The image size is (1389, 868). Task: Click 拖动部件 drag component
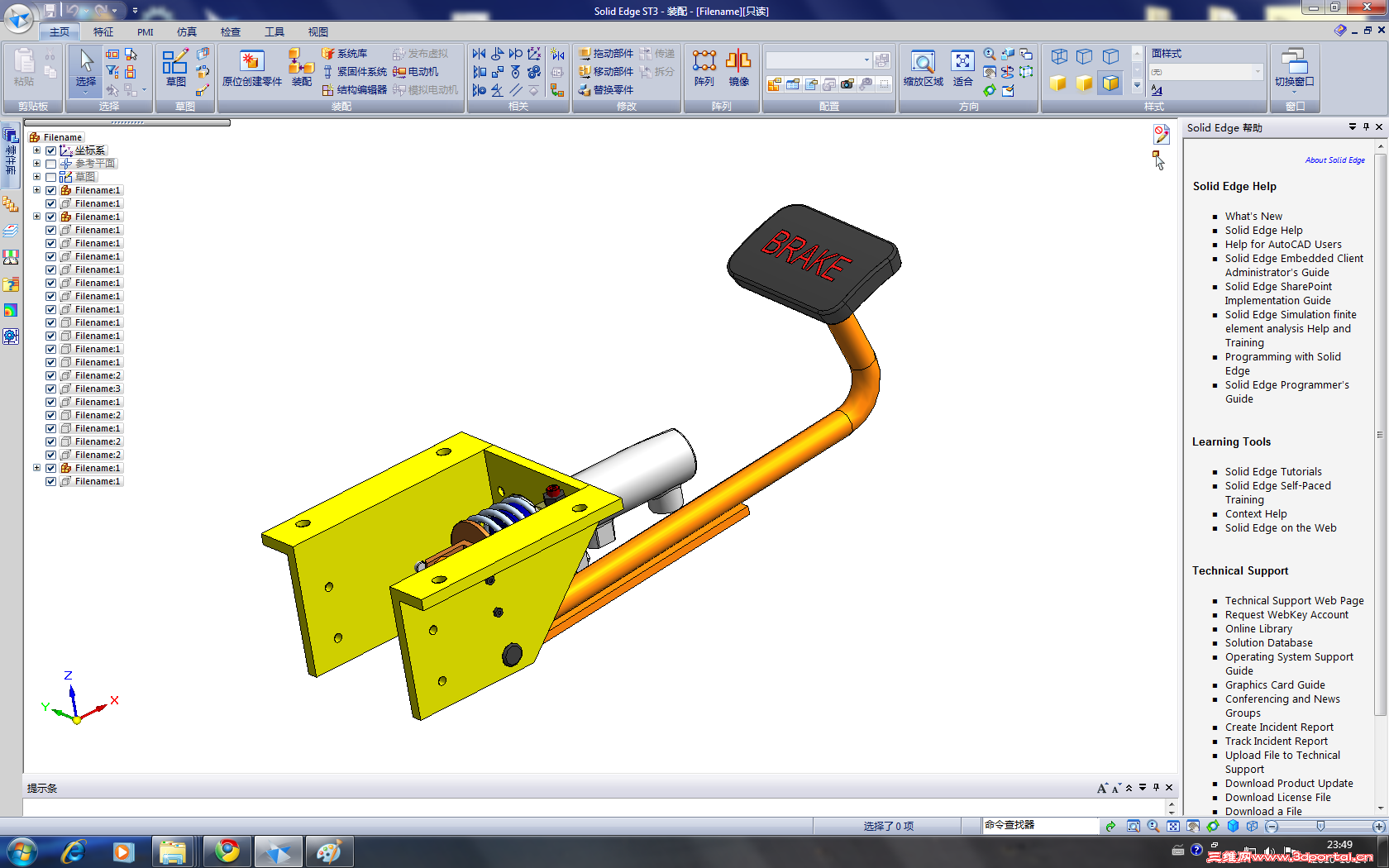605,54
